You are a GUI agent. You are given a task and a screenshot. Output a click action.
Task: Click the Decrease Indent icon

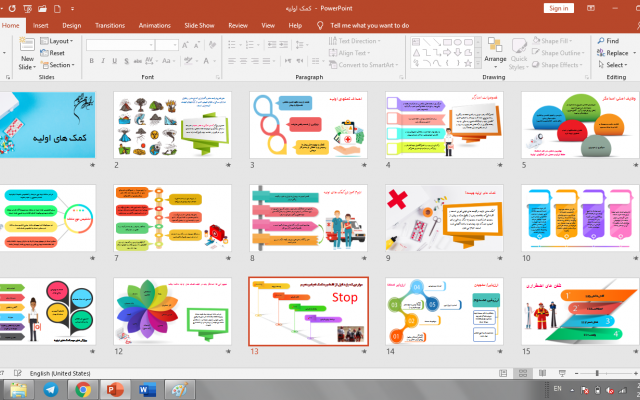(271, 44)
